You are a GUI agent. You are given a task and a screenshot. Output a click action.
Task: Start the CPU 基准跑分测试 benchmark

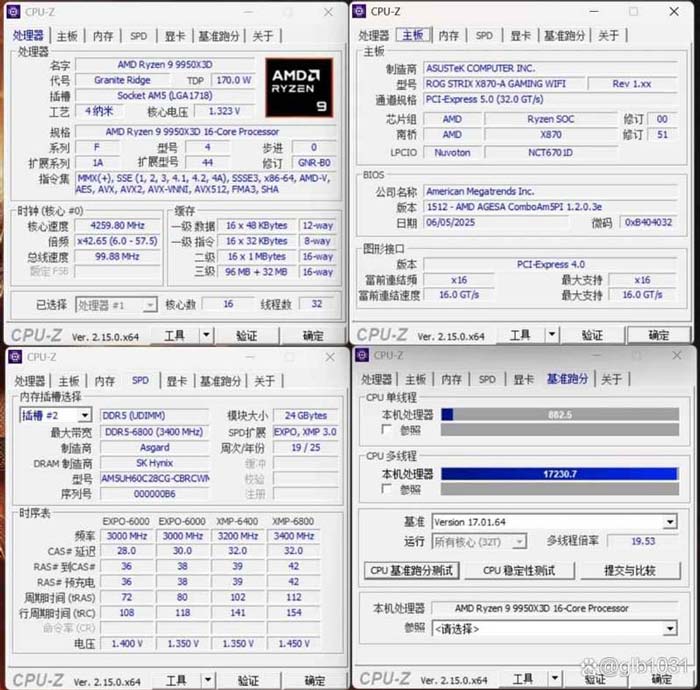tap(412, 570)
